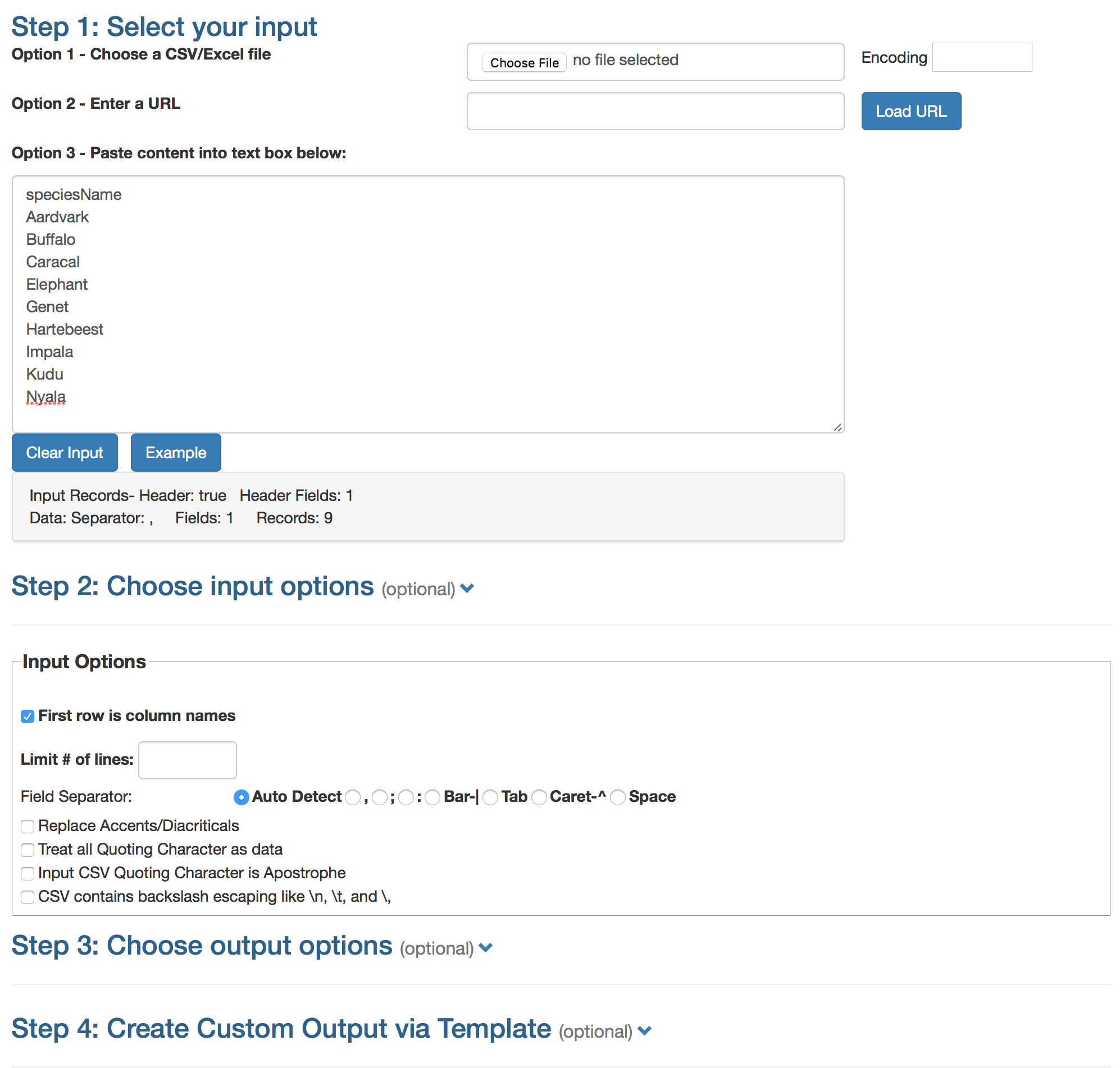Check Treat all Quoting Character as data

28,850
